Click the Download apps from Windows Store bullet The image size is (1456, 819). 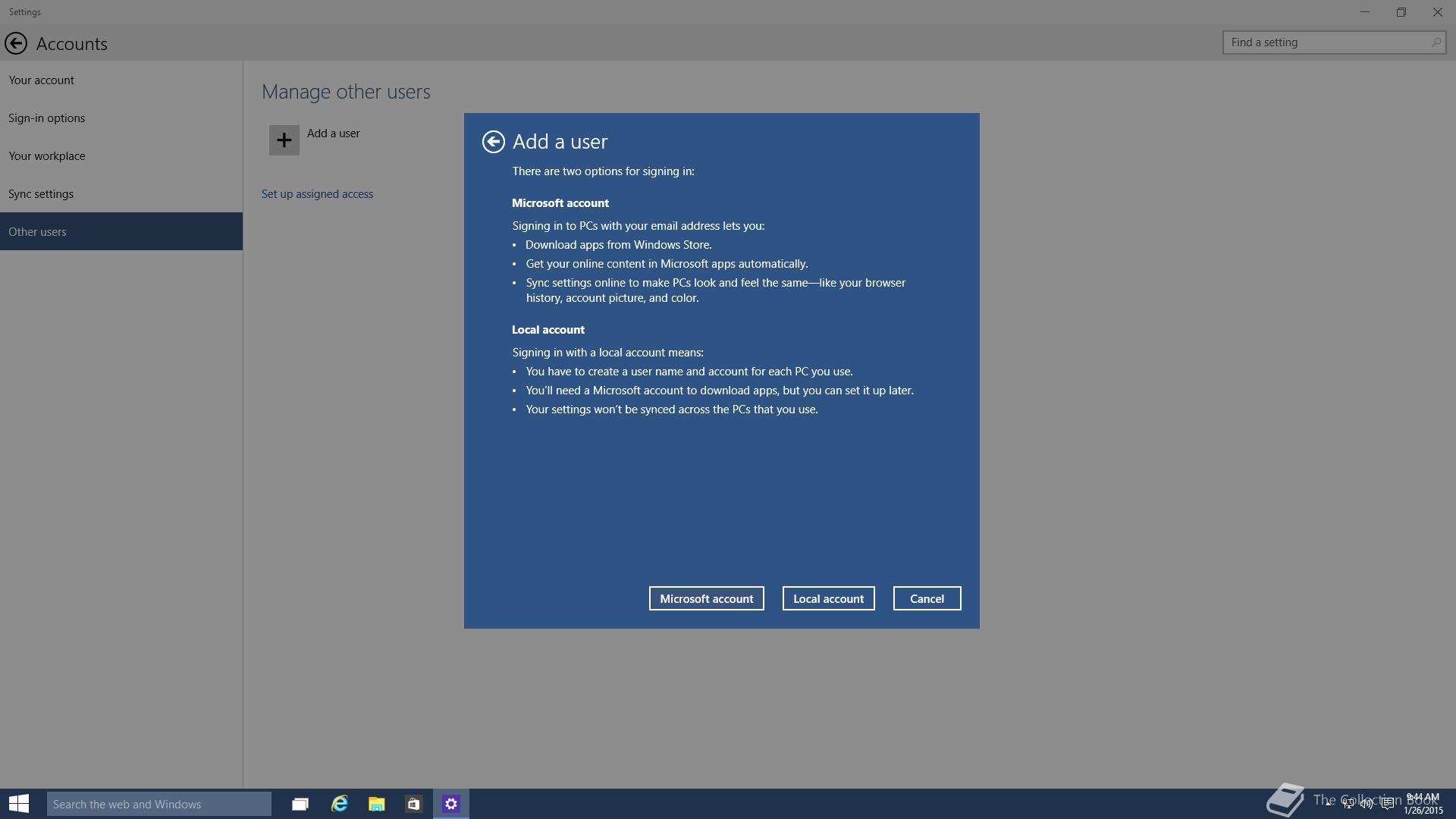(619, 245)
